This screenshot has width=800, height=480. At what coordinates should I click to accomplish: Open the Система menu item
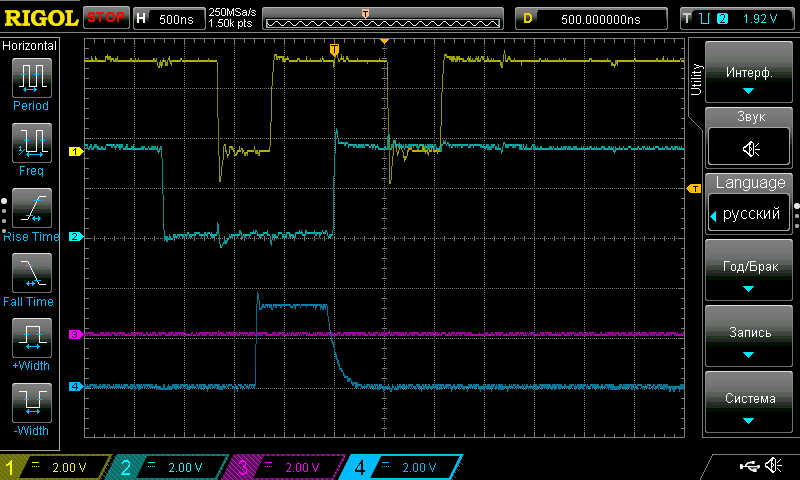point(749,403)
